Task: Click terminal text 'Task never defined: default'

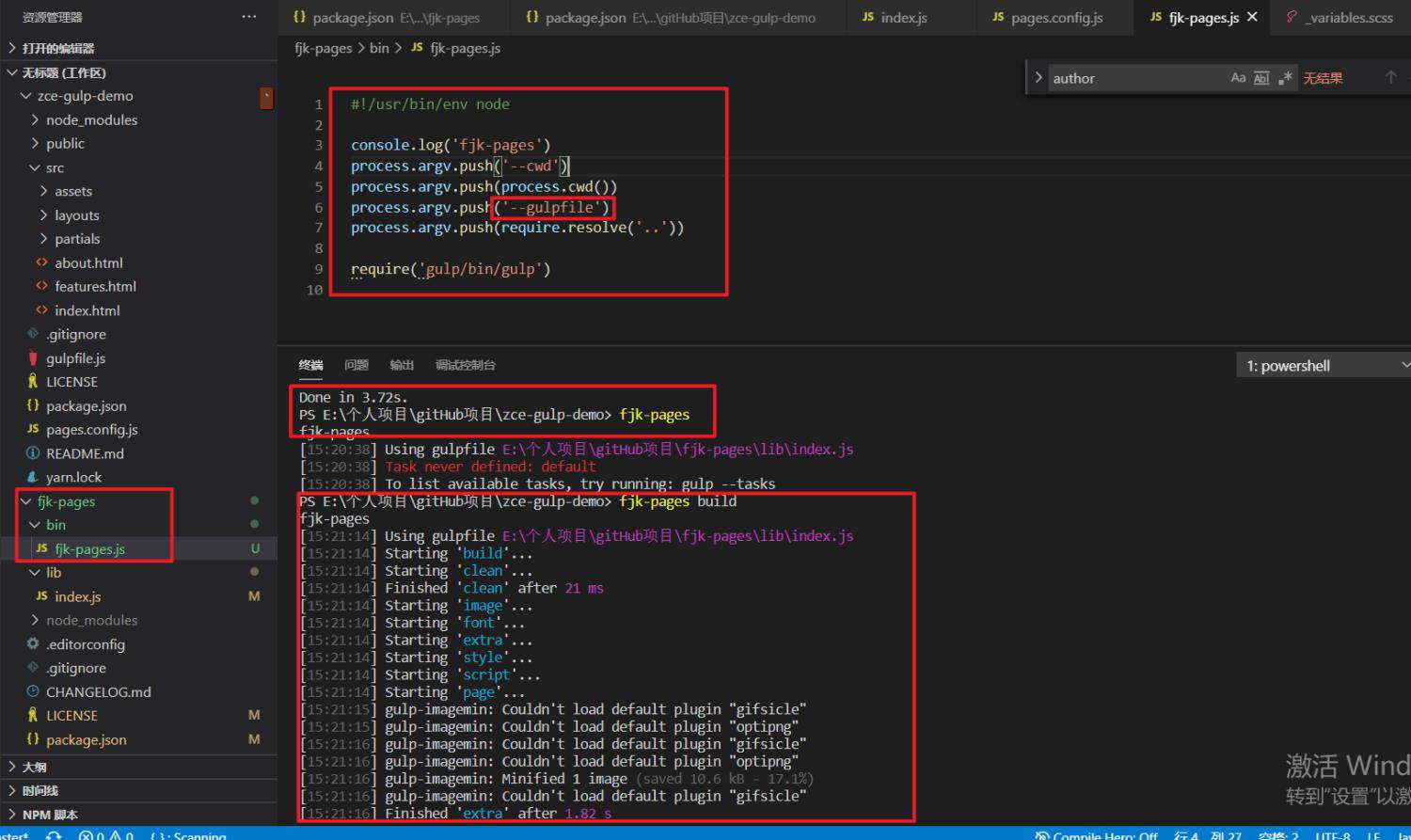Action: pyautogui.click(x=490, y=467)
